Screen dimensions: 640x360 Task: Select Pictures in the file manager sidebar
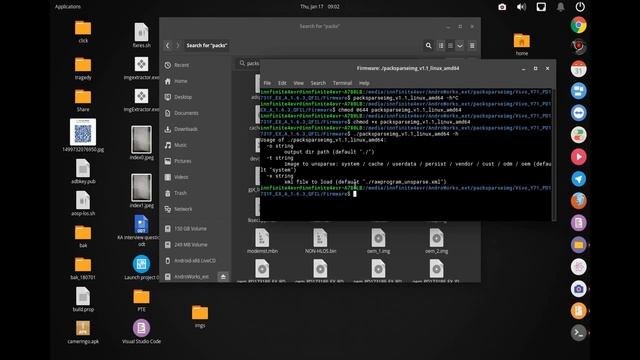(x=196, y=161)
